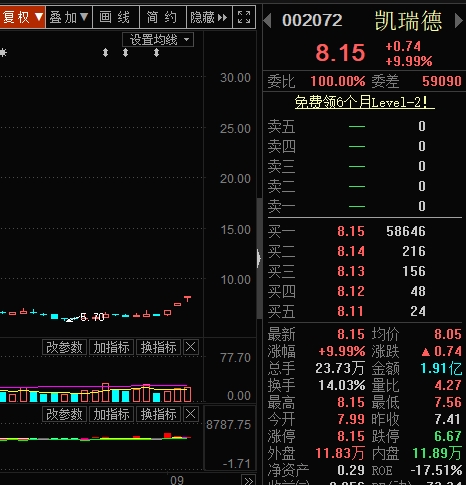
Task: Click the 金额 value 1.91亿
Action: [441, 368]
